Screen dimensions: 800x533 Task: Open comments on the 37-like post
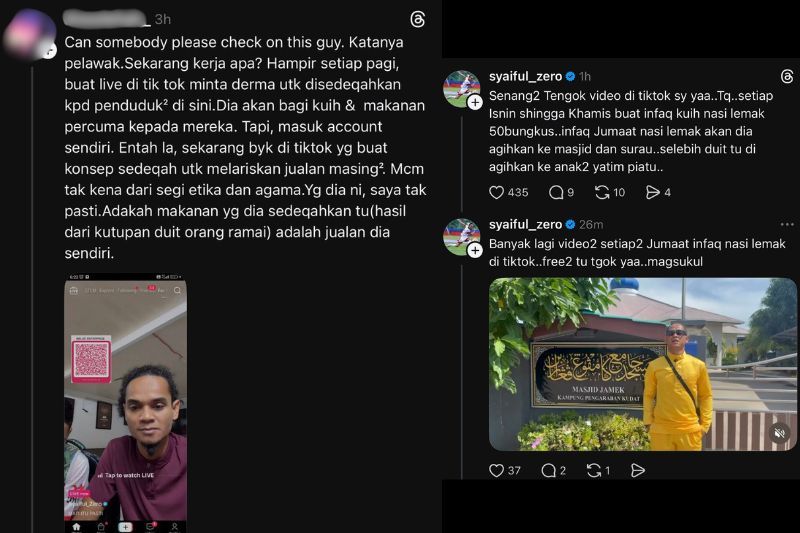548,470
